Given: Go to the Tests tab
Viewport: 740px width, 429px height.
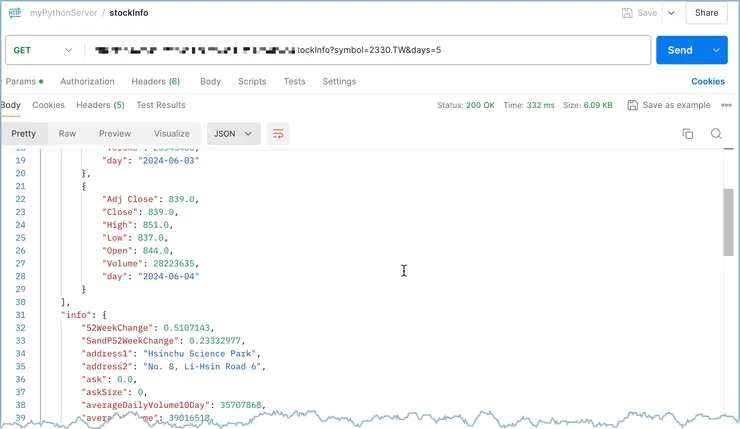Looking at the screenshot, I should 294,81.
